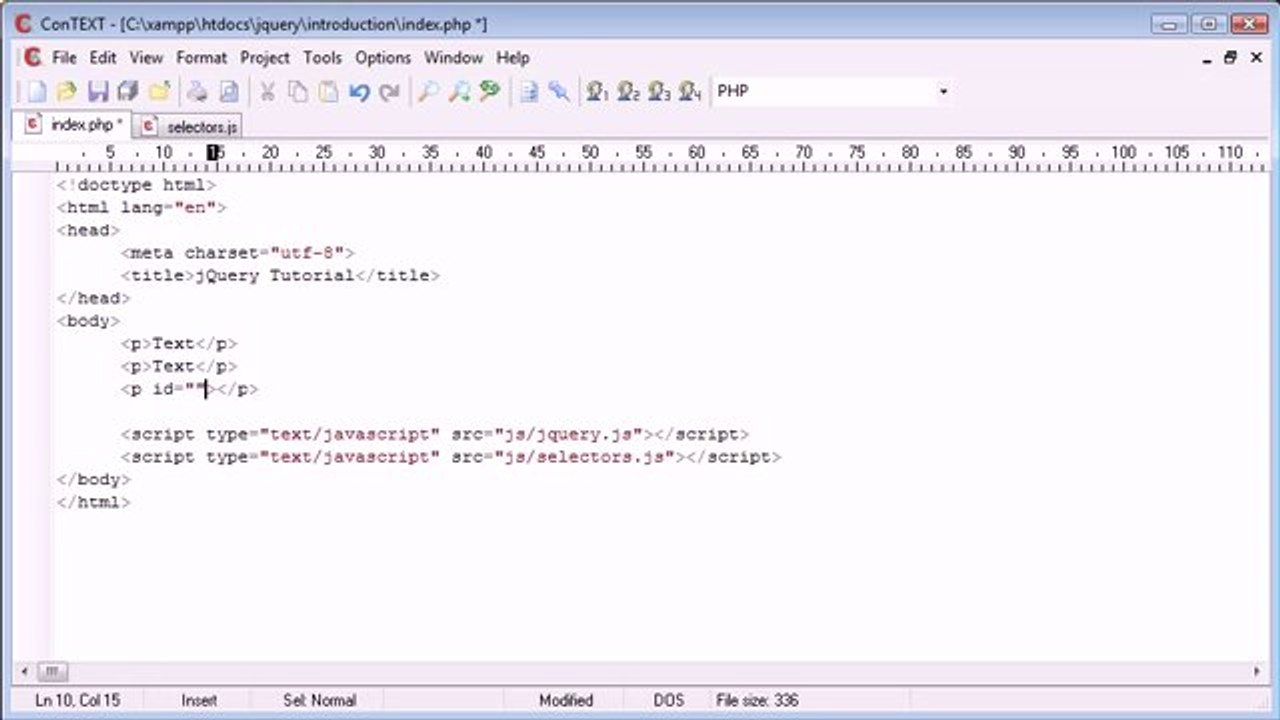Run user command 4 icon

[x=690, y=92]
